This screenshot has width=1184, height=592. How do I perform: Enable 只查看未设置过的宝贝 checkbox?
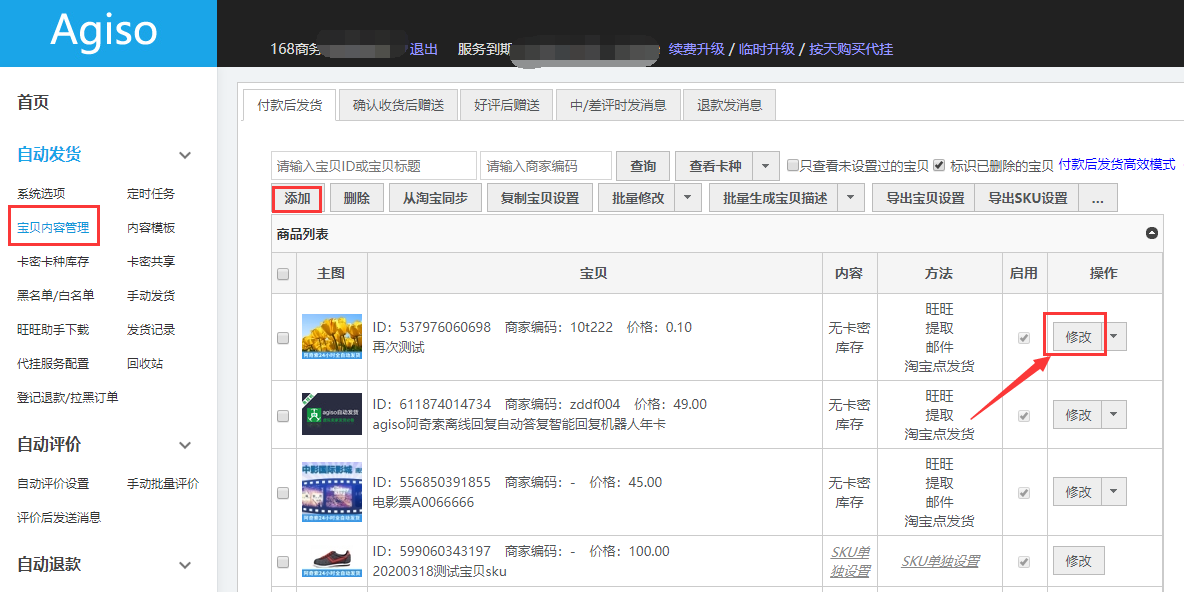[792, 165]
